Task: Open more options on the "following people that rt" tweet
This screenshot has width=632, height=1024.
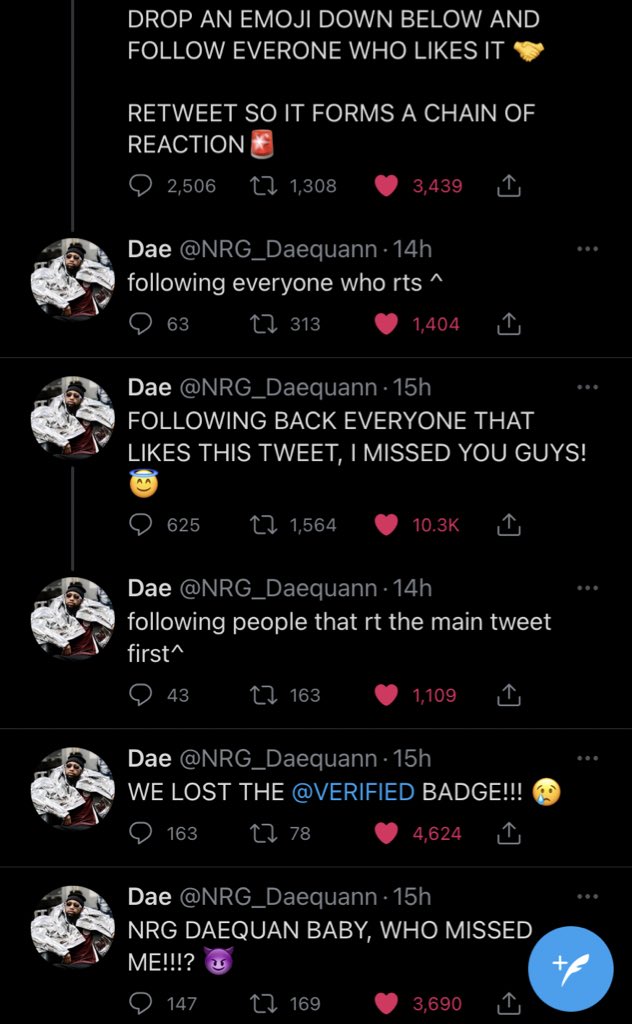Action: coord(588,588)
